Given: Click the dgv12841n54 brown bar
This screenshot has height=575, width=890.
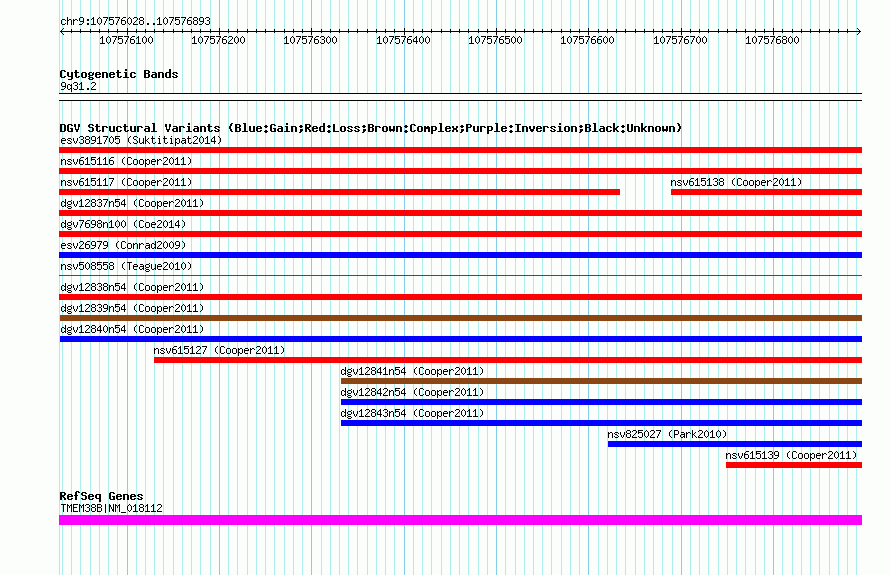Looking at the screenshot, I should pyautogui.click(x=601, y=381).
